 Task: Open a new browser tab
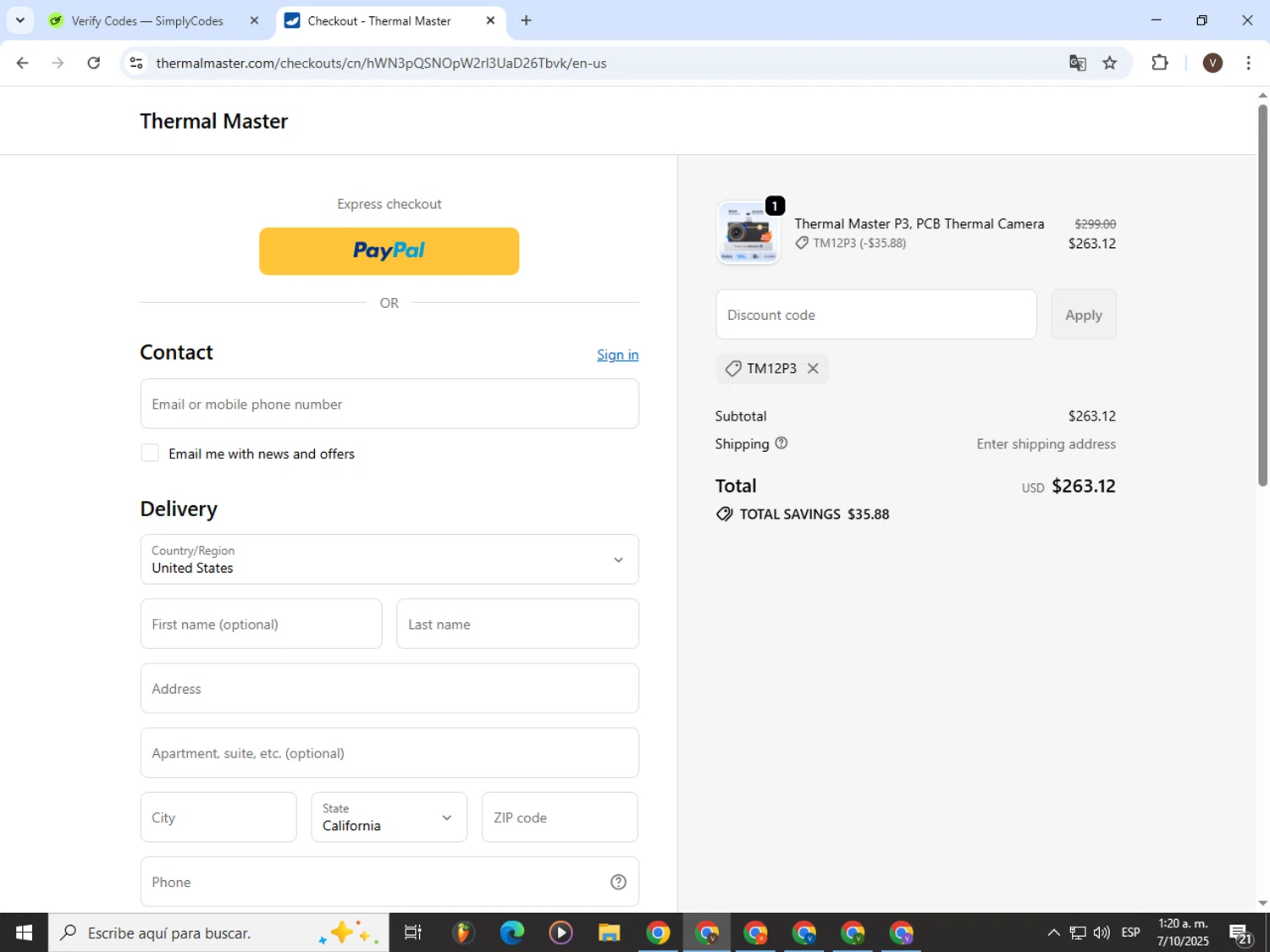pos(526,20)
